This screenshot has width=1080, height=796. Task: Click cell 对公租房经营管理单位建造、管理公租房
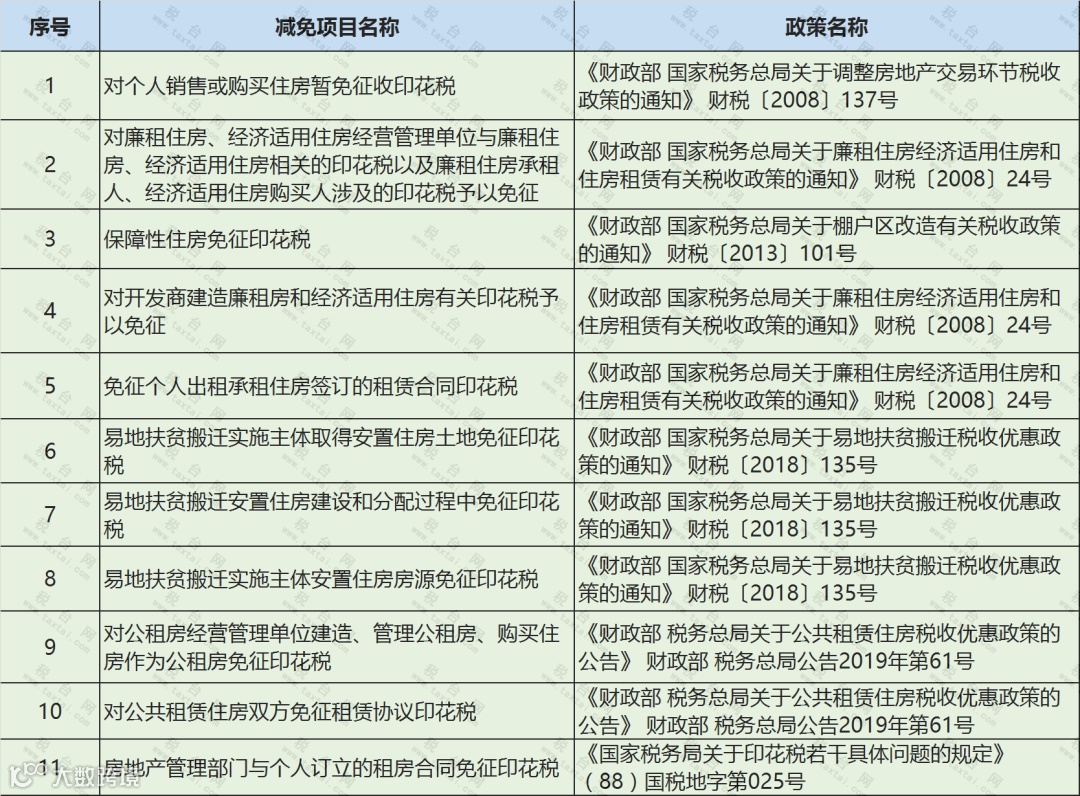tap(337, 647)
